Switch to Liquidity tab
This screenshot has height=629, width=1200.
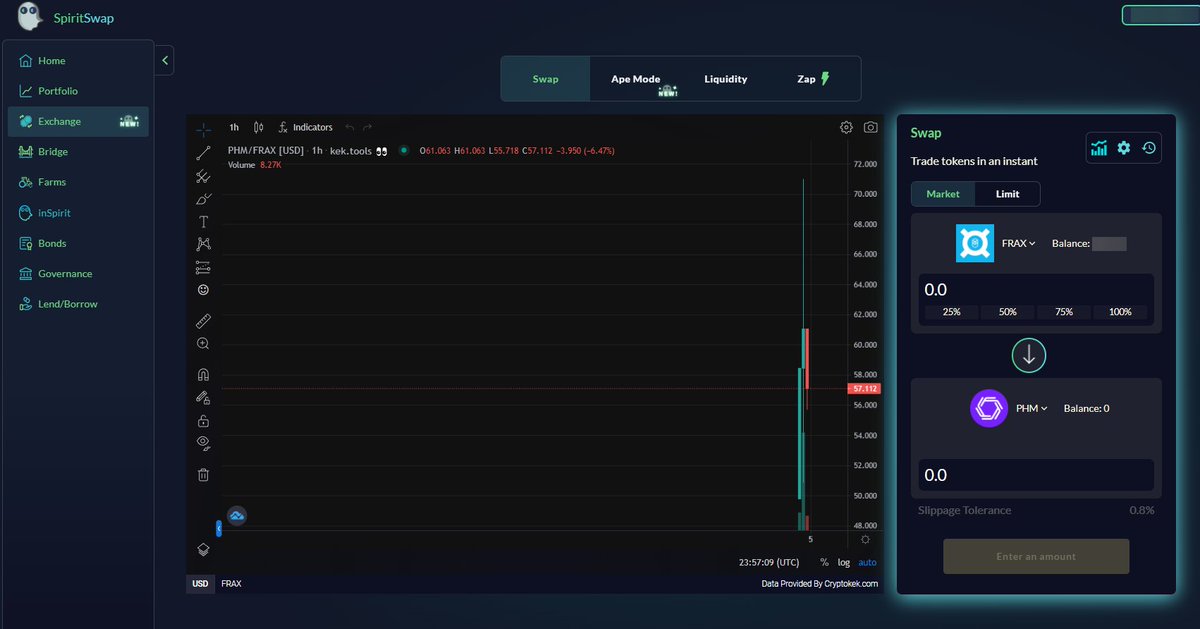pyautogui.click(x=725, y=79)
